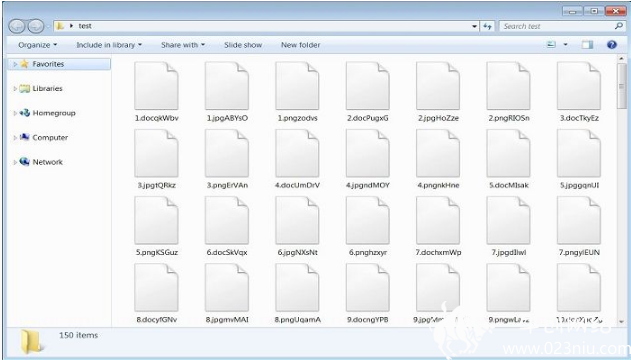Select file icon 8.jpgmvMAI
This screenshot has width=631, height=360.
tap(227, 288)
